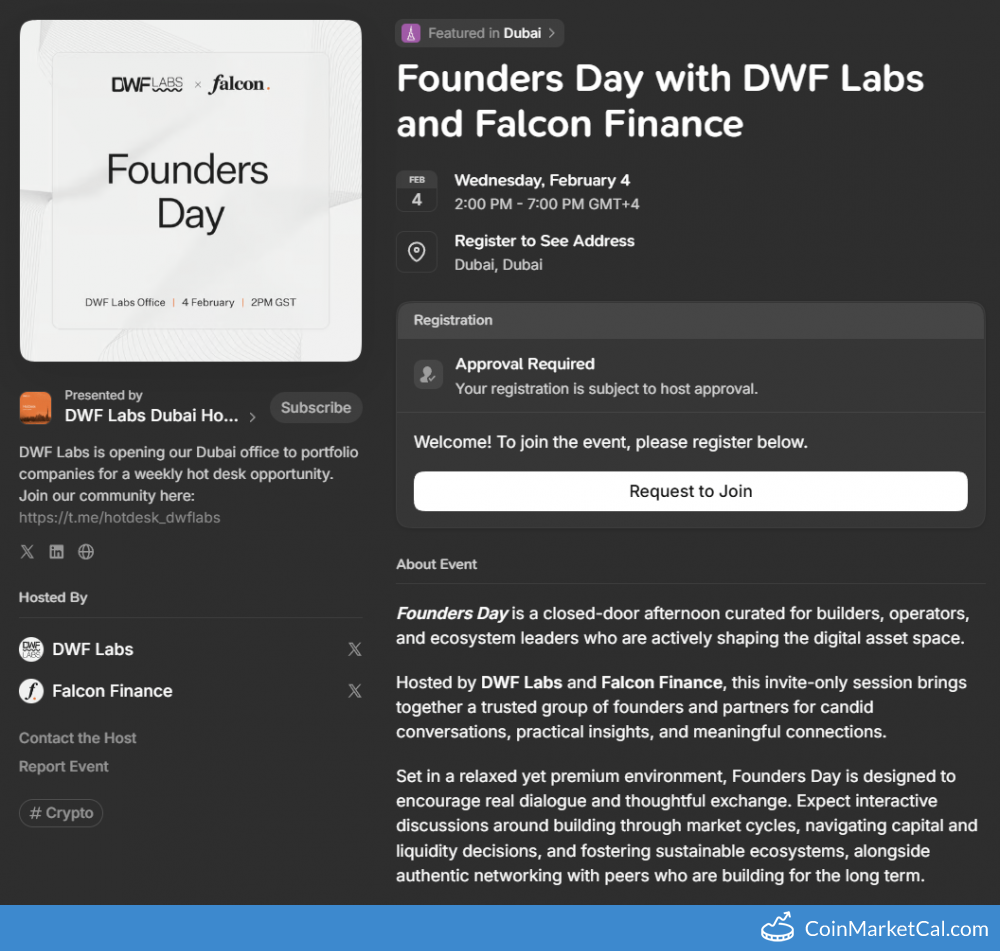Open the hotdesk_dwflabs Telegram link
The width and height of the screenshot is (1000, 951).
click(119, 518)
